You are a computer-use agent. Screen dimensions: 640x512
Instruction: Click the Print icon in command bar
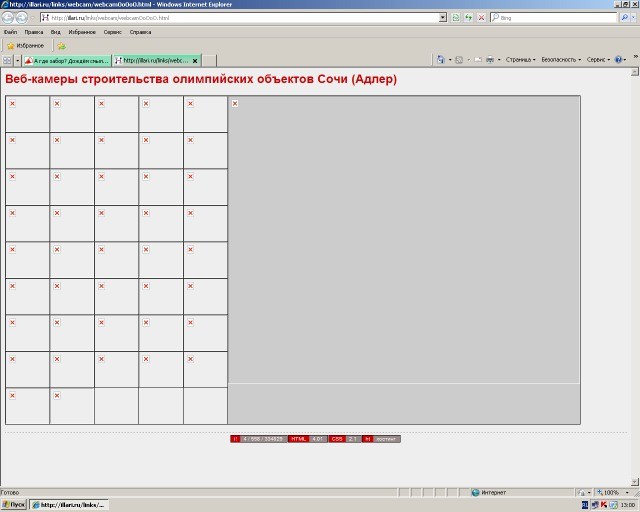coord(489,60)
